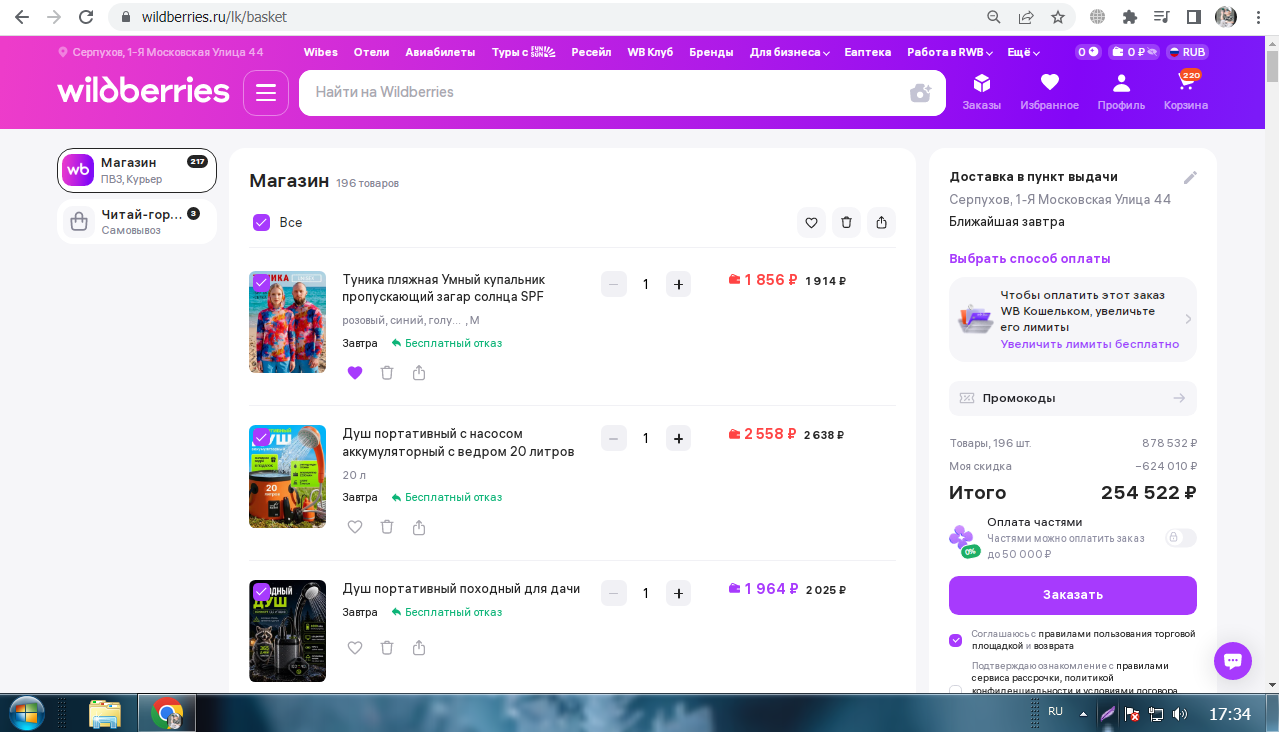Screen dimensions: 1279x732
Task: Open the Ресейл menu item
Action: (x=591, y=52)
